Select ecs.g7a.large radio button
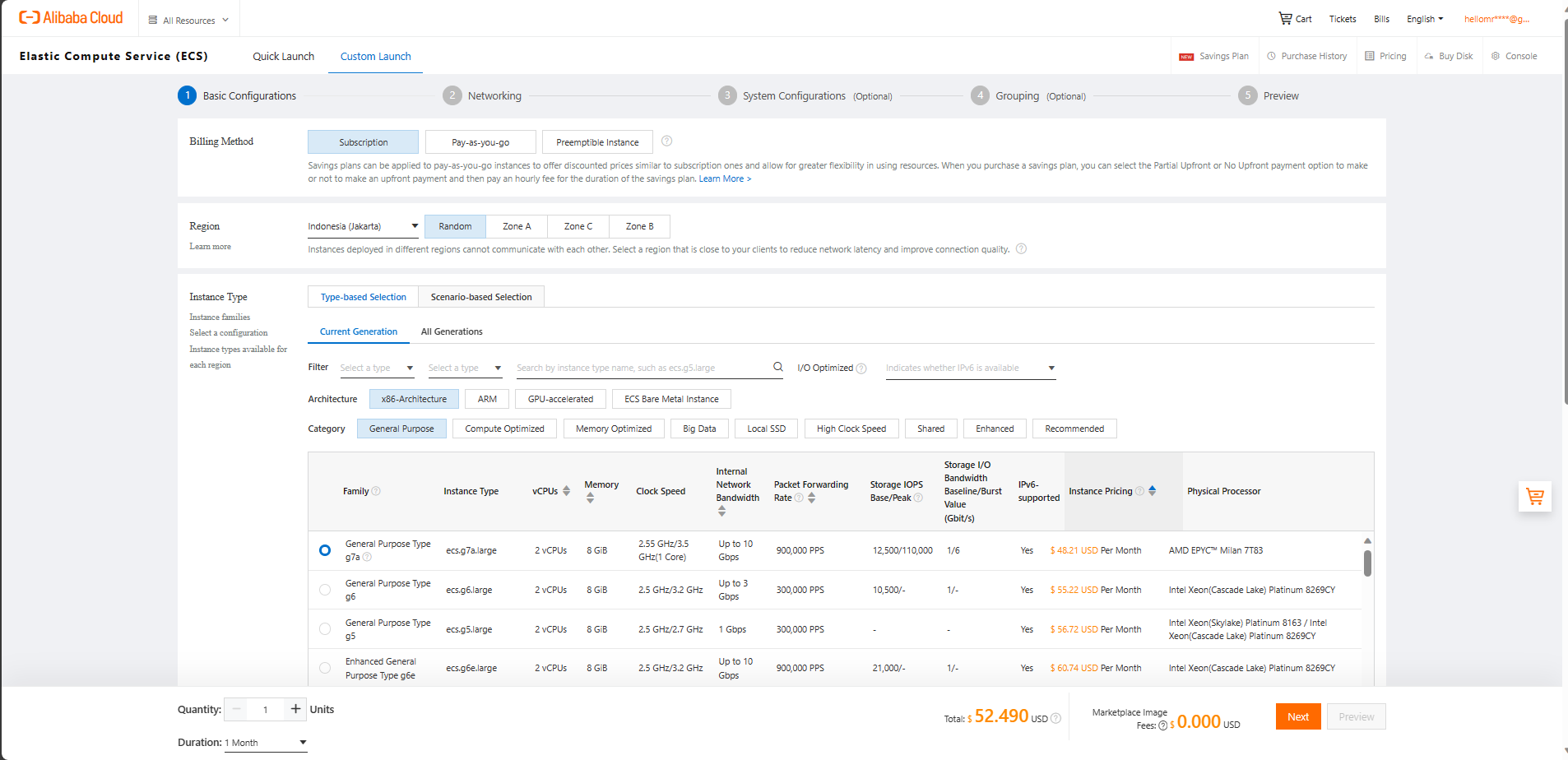 [325, 550]
